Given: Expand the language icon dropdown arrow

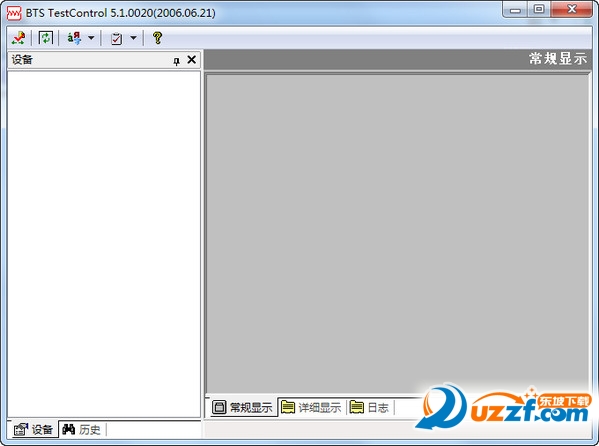Looking at the screenshot, I should pos(91,38).
